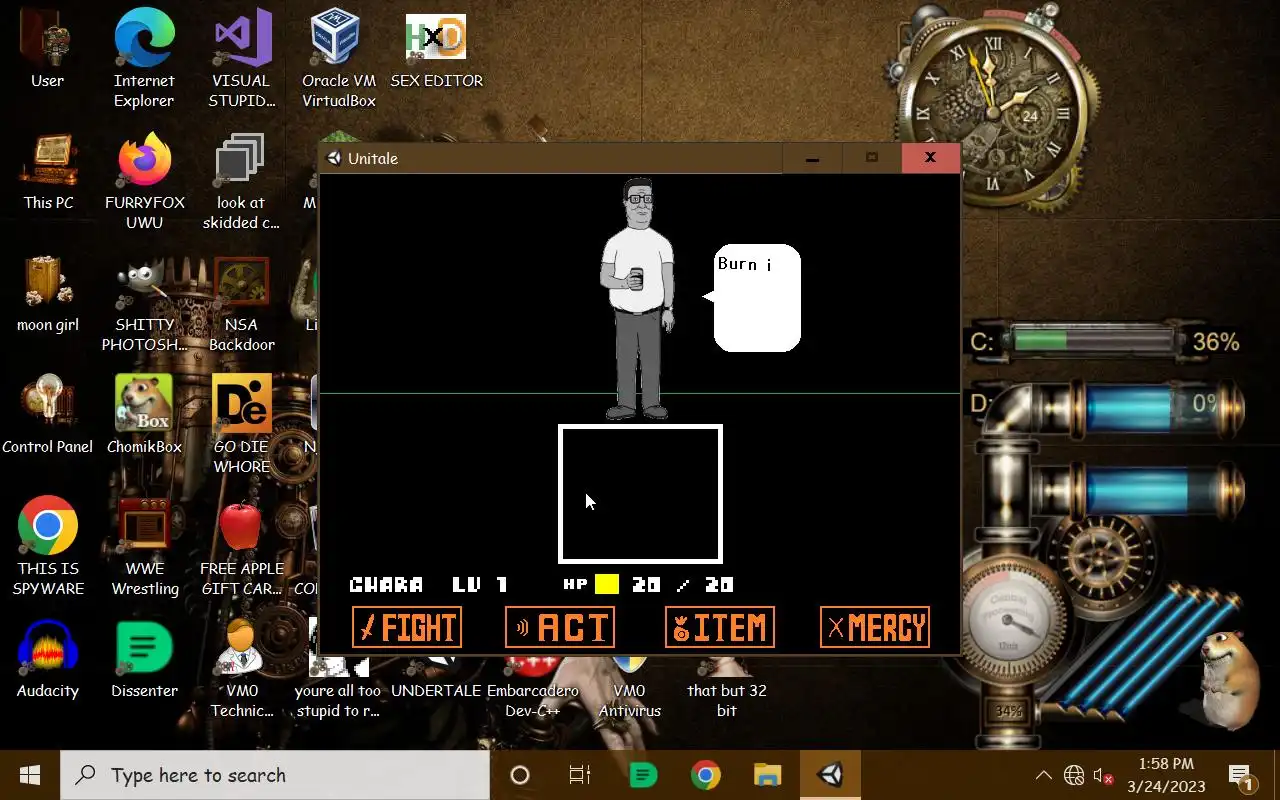The width and height of the screenshot is (1280, 800).
Task: Click the "Type here to search" box
Action: tap(275, 775)
